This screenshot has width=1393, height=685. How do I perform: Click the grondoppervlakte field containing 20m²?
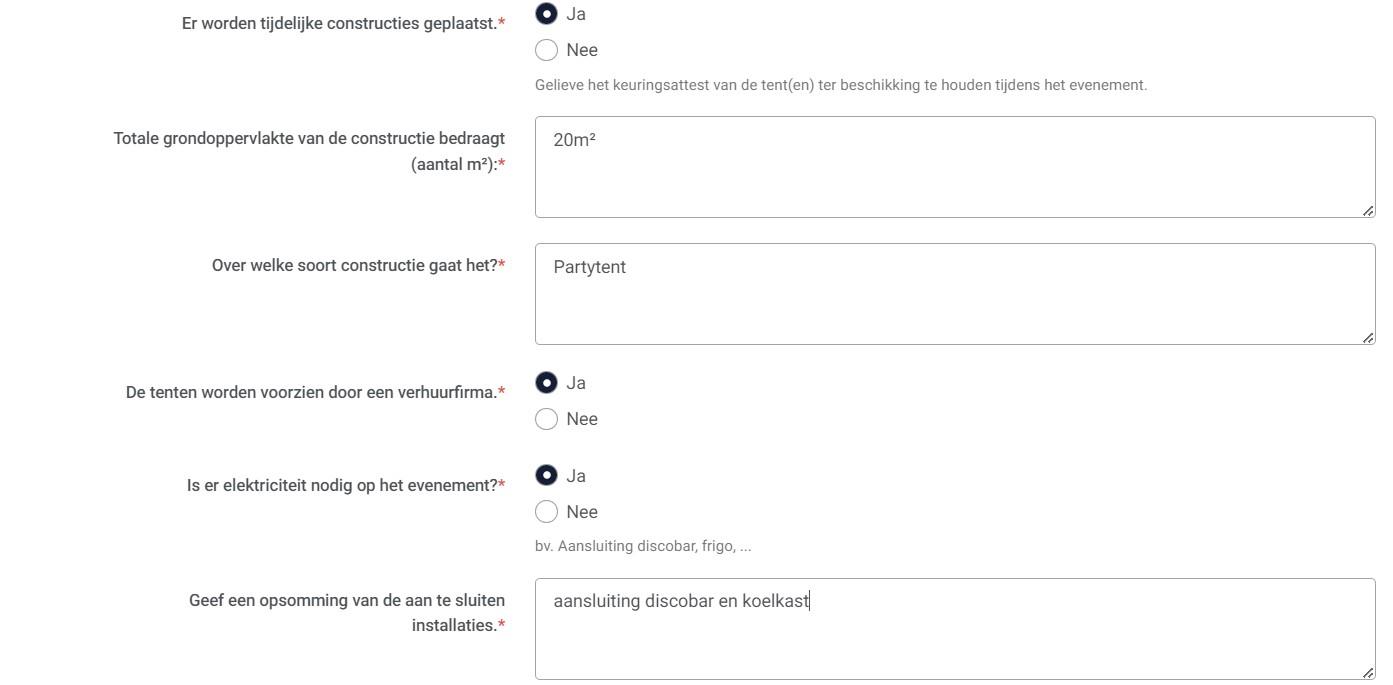tap(954, 167)
